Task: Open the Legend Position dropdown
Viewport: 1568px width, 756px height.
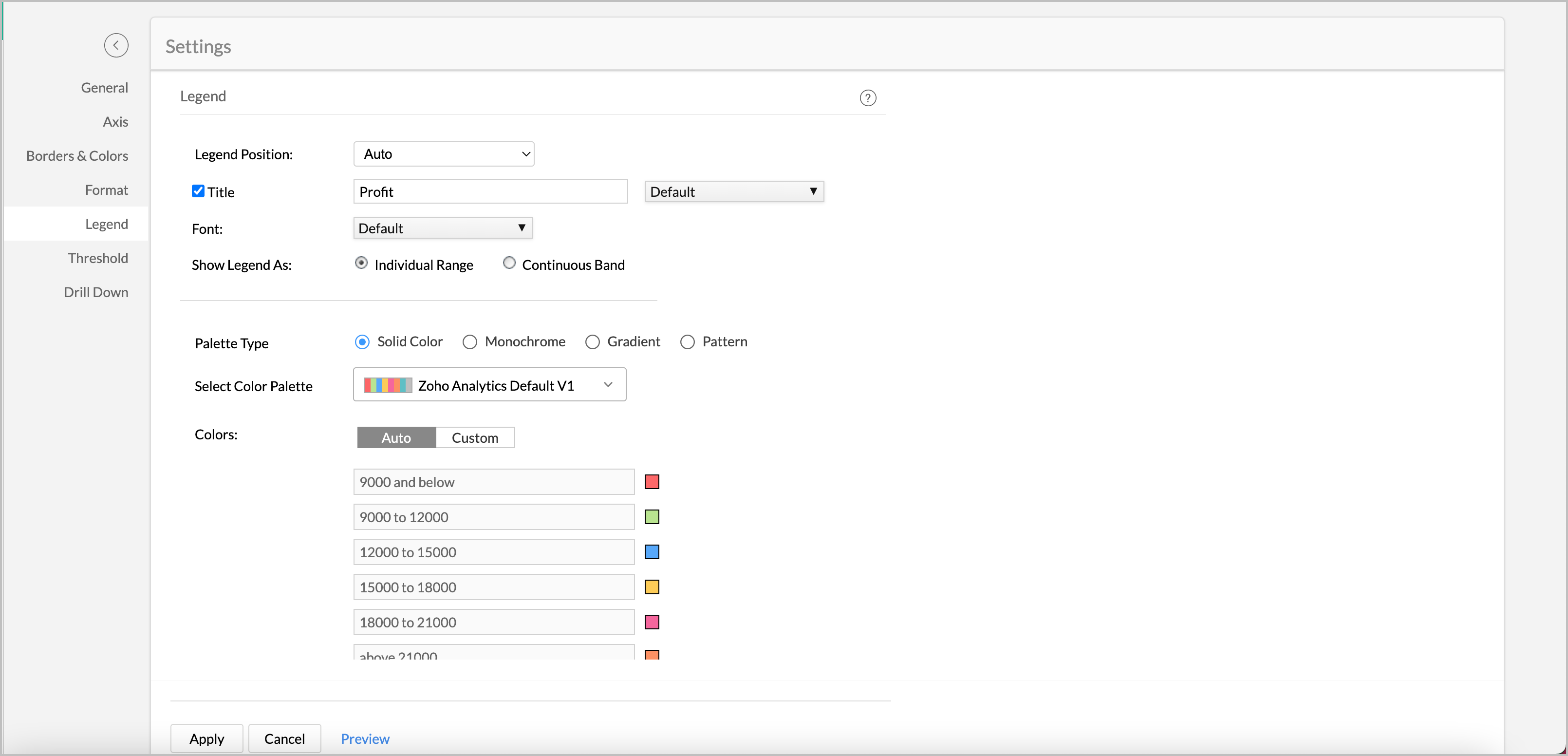Action: pyautogui.click(x=443, y=154)
